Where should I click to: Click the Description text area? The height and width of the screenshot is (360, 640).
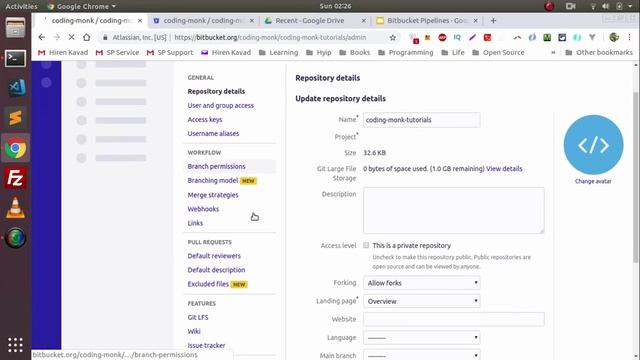click(x=454, y=211)
